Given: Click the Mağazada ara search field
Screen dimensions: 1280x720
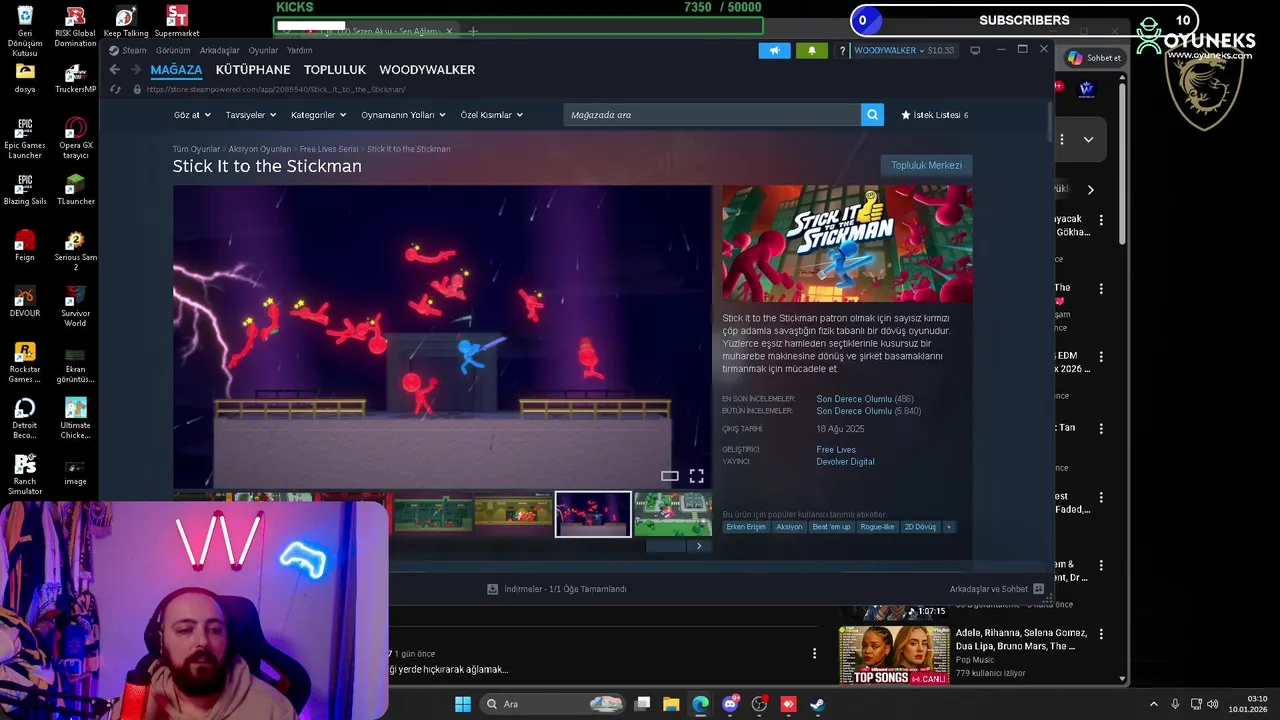Looking at the screenshot, I should click(712, 115).
